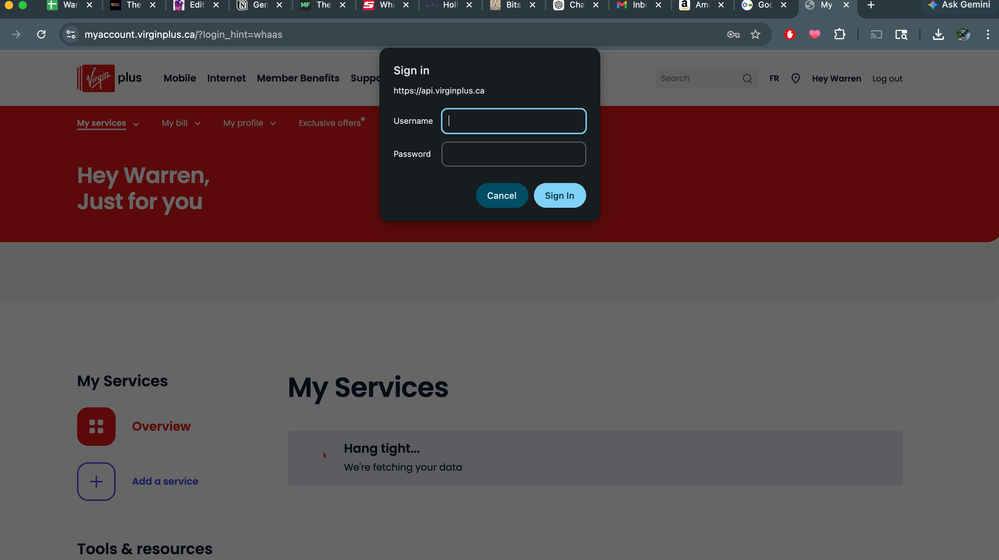Click the Log out link
Viewport: 999px width, 560px height.
click(x=888, y=78)
